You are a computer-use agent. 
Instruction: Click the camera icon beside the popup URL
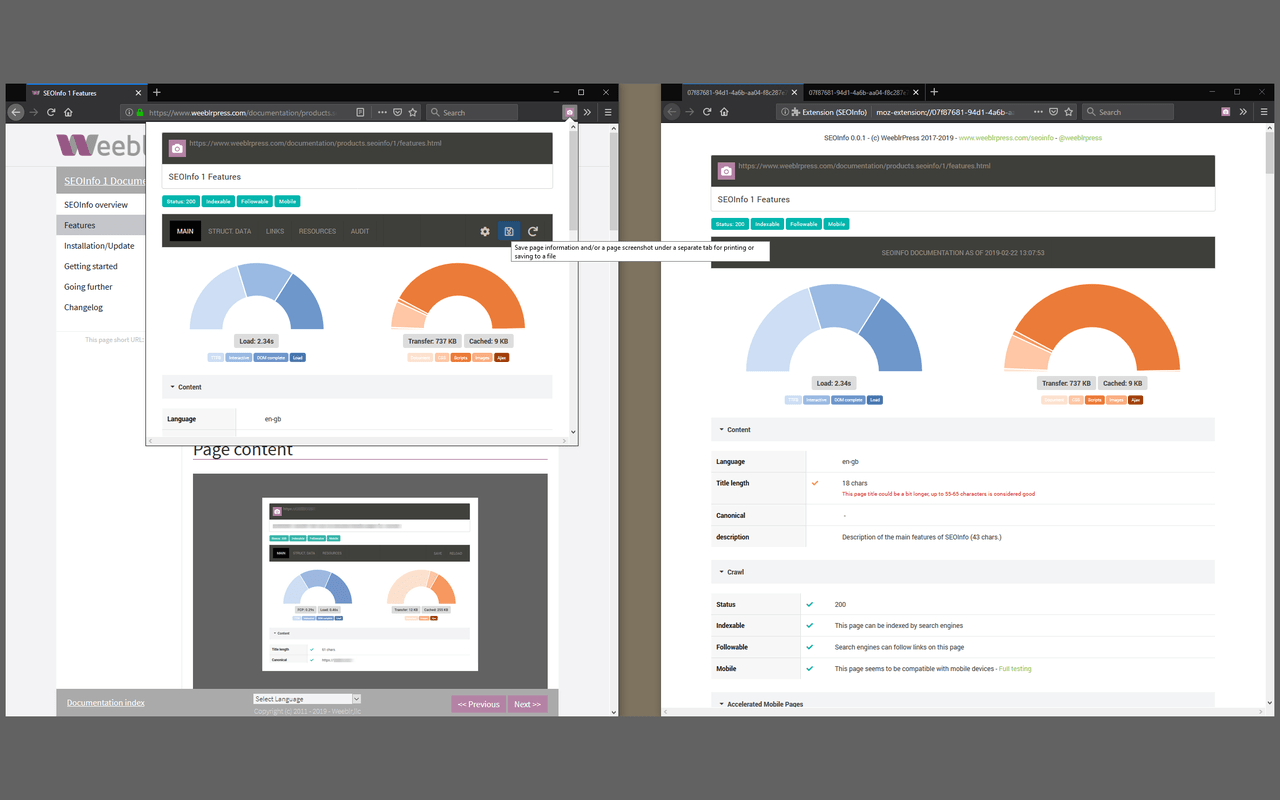click(177, 148)
